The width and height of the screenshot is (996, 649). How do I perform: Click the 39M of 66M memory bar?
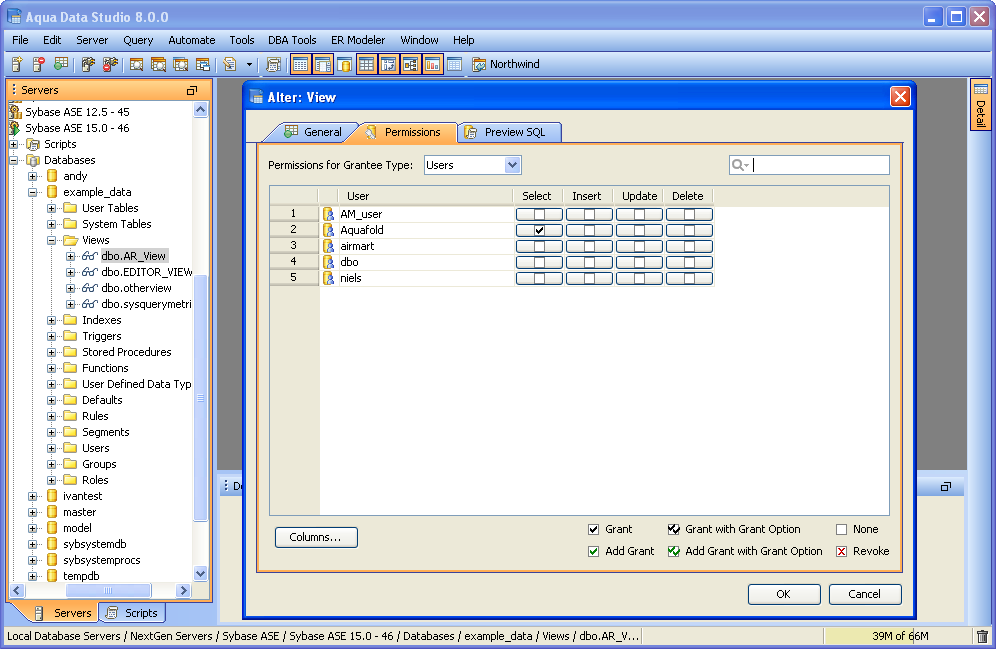tap(899, 636)
